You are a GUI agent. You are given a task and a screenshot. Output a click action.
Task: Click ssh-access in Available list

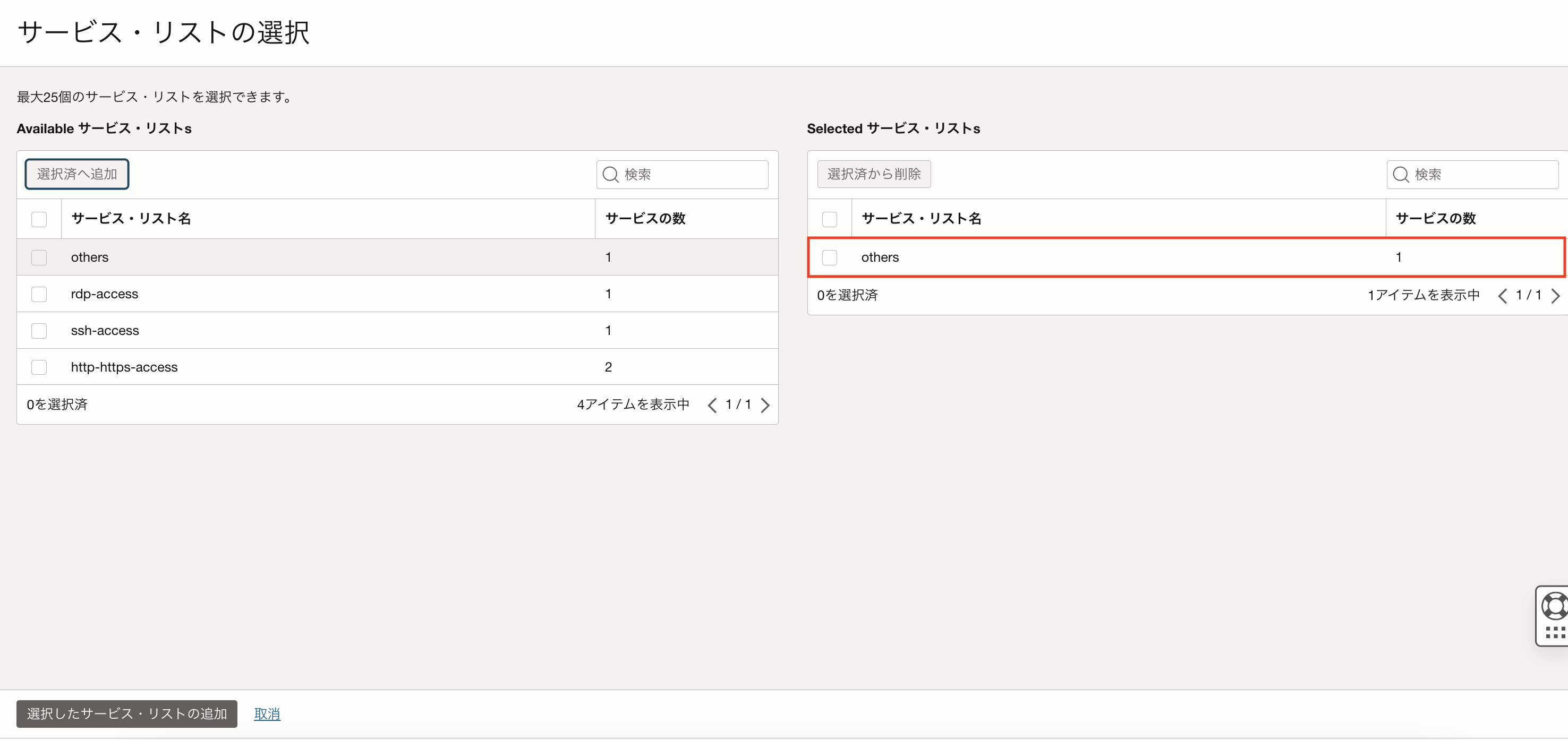click(x=105, y=330)
